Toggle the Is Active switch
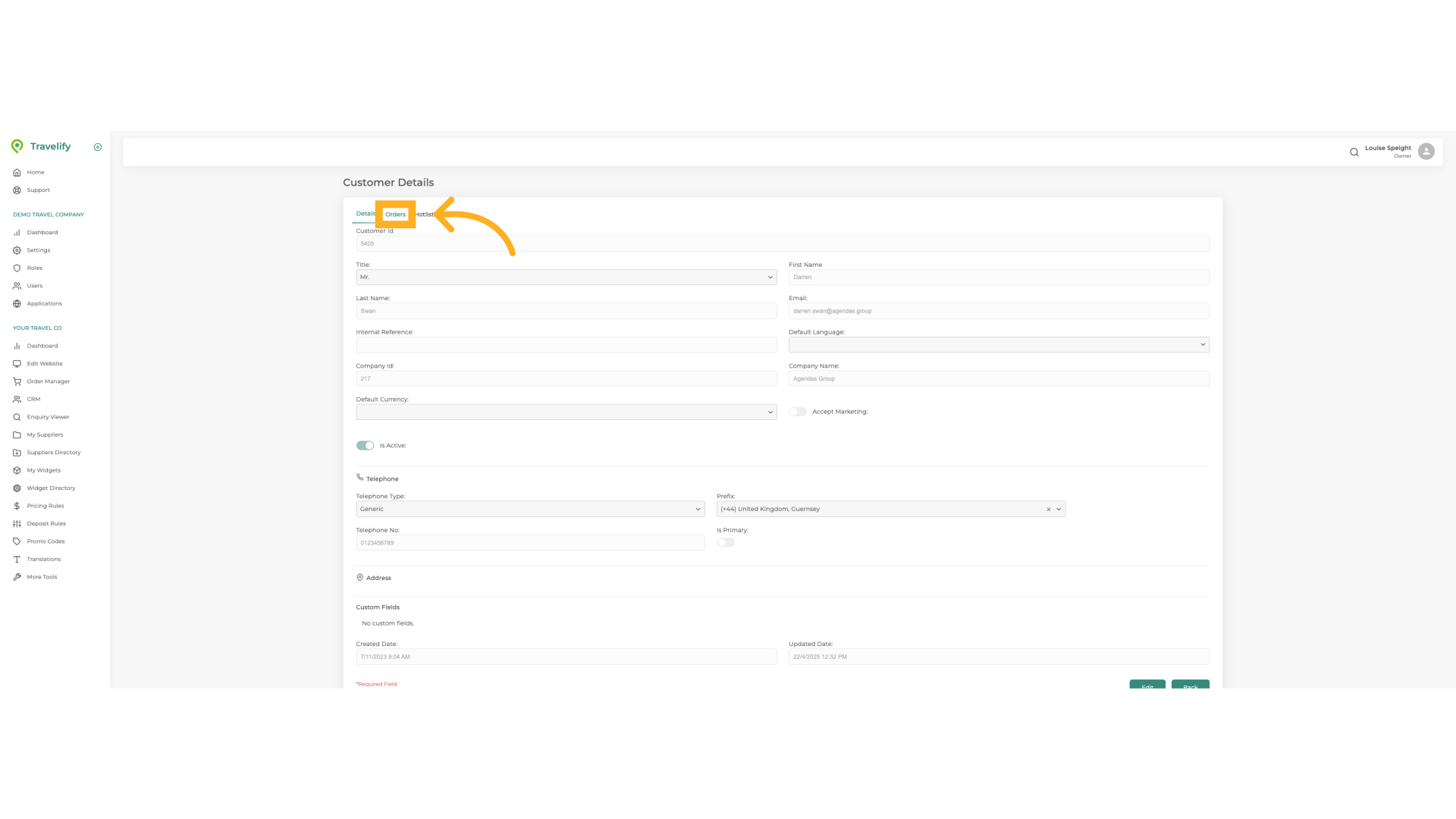1456x819 pixels. [x=365, y=445]
